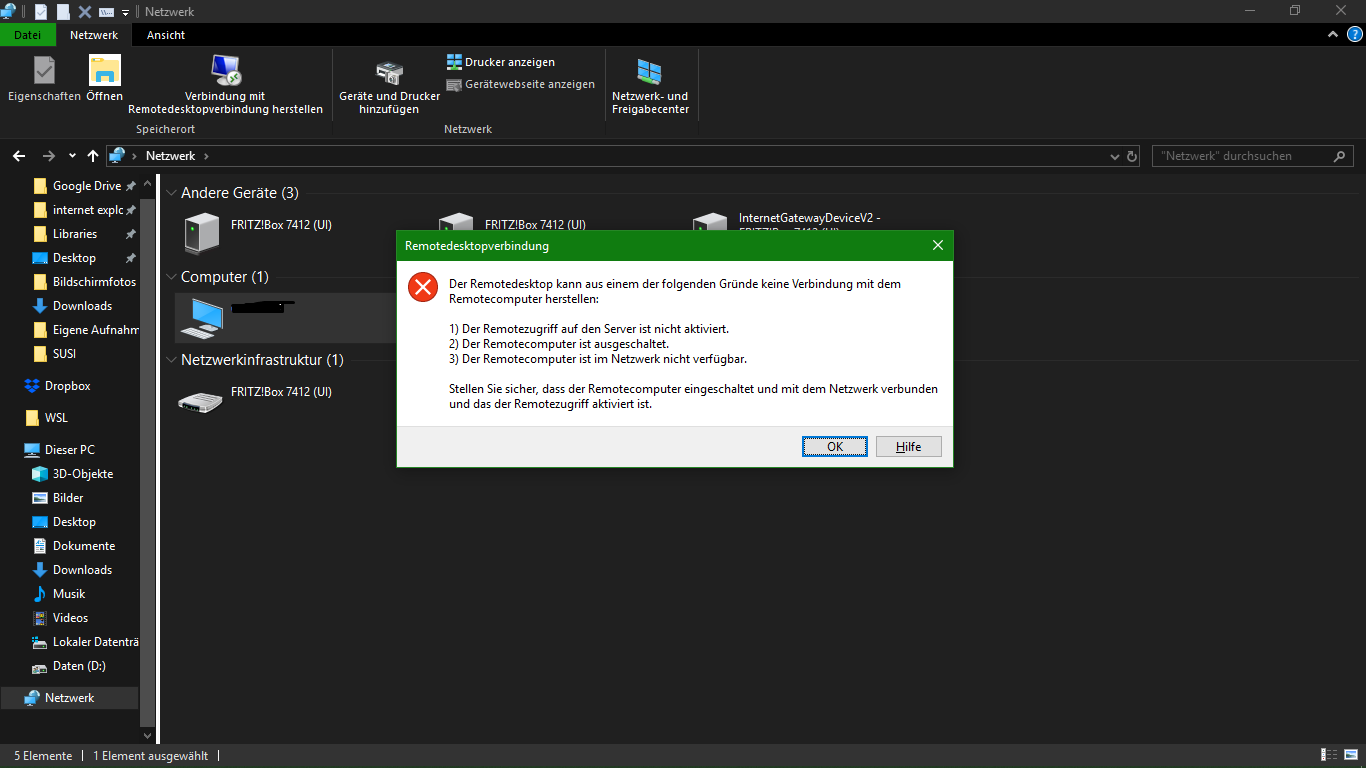Close the Remotedesktopverbindung error dialog
Screen dimensions: 1366x768
pos(938,245)
